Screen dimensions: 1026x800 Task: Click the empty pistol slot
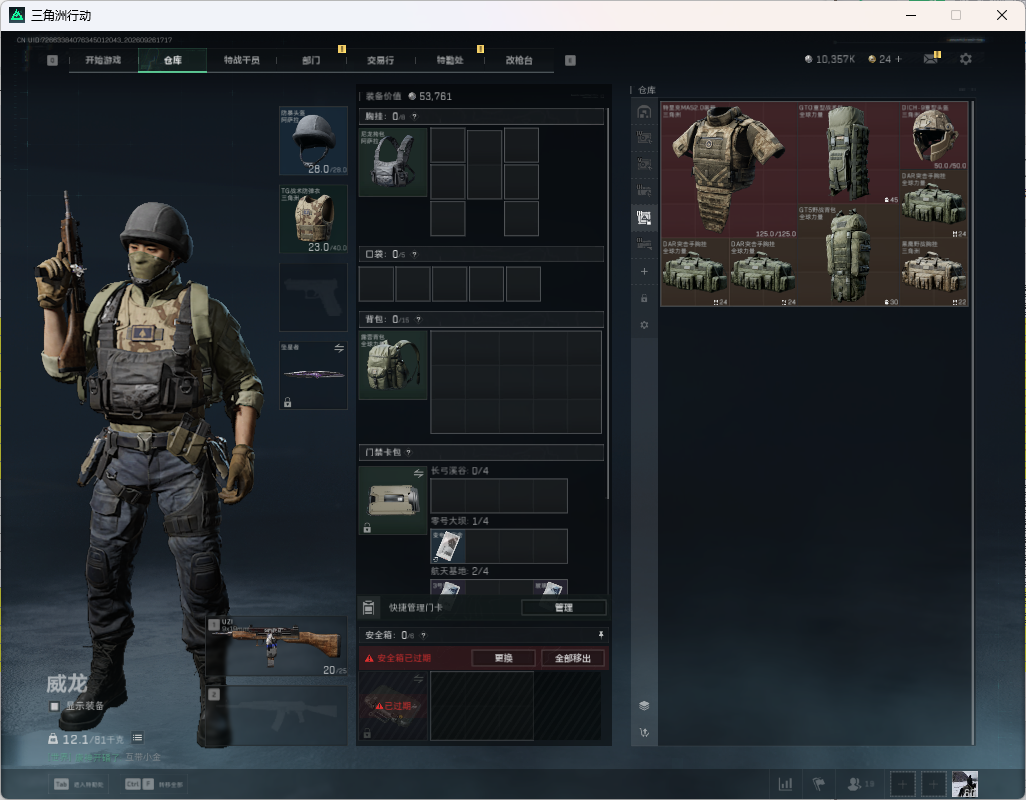point(313,298)
